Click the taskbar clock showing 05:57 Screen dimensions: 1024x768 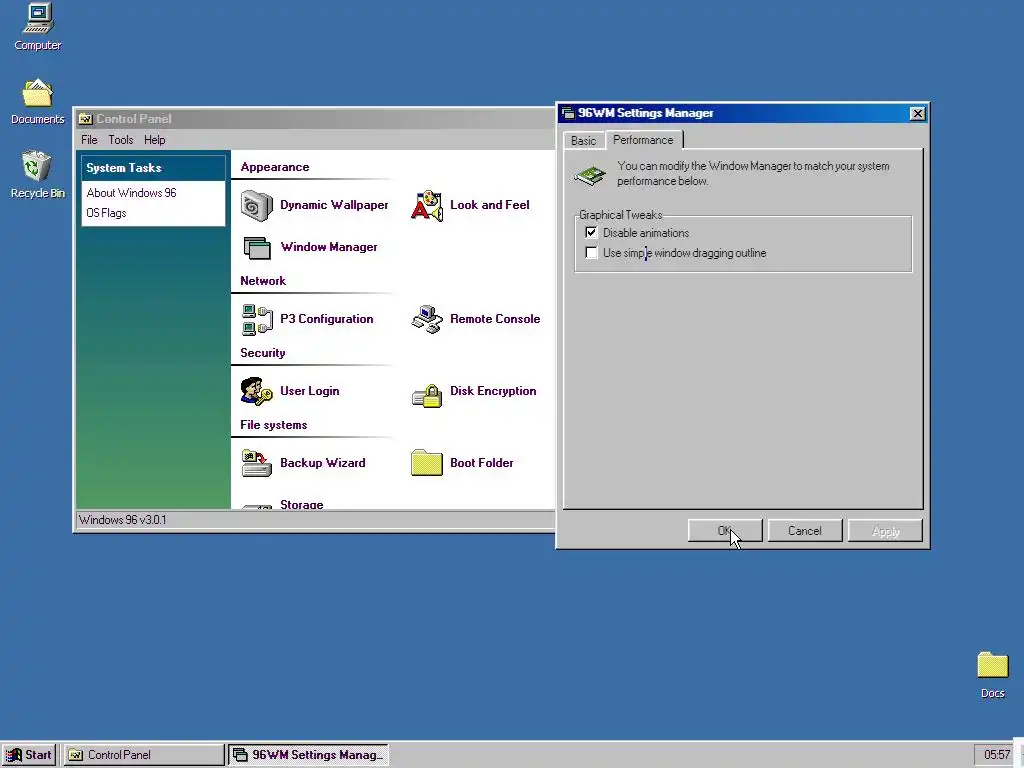997,755
